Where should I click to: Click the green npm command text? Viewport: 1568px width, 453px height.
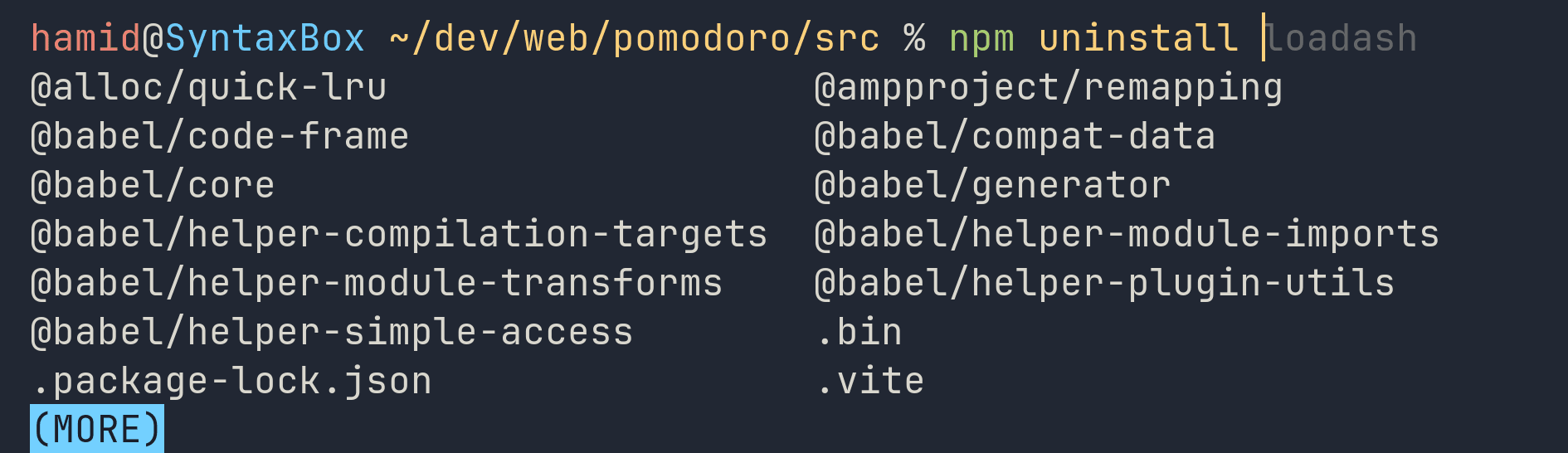(x=981, y=38)
